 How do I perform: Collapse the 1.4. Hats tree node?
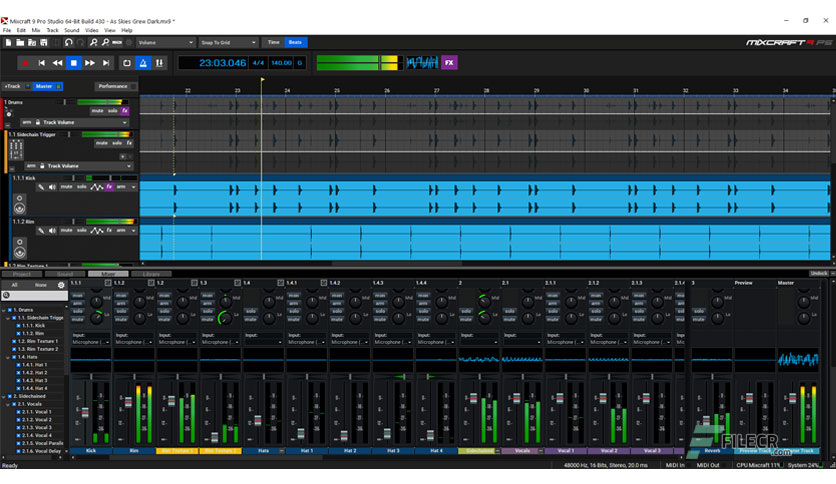[9, 357]
